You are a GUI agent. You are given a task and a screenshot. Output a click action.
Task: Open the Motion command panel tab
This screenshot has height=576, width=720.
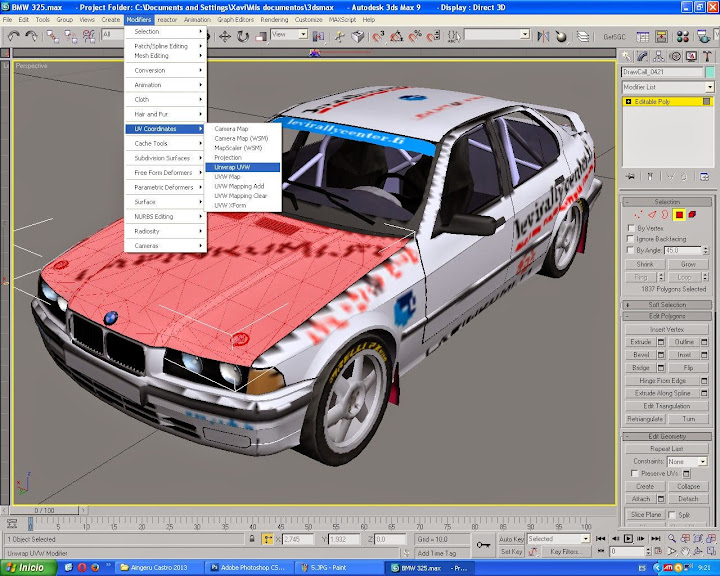(675, 56)
